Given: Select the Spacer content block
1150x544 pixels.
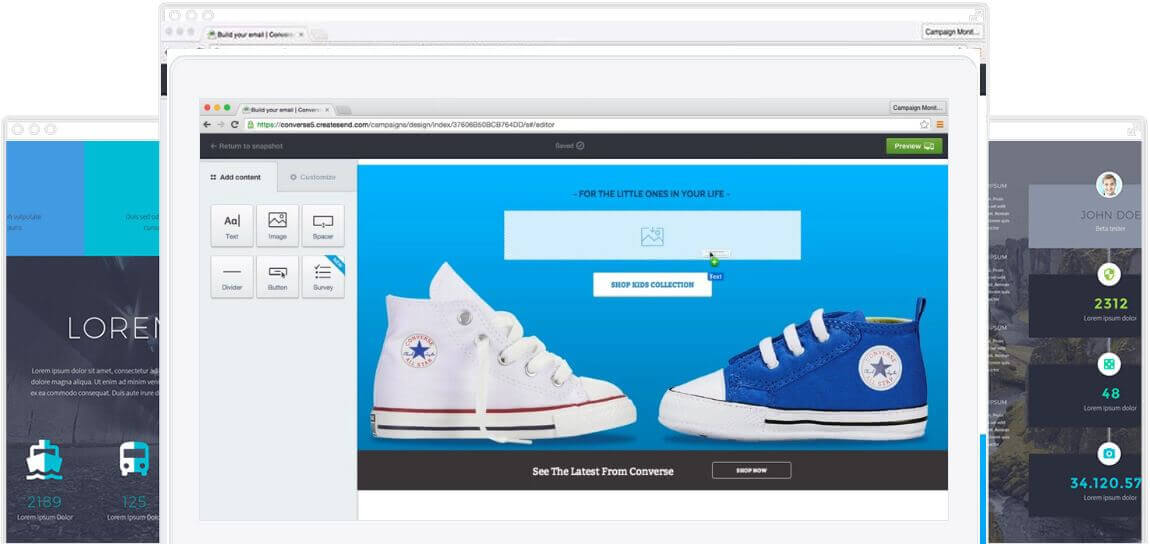Looking at the screenshot, I should point(323,226).
